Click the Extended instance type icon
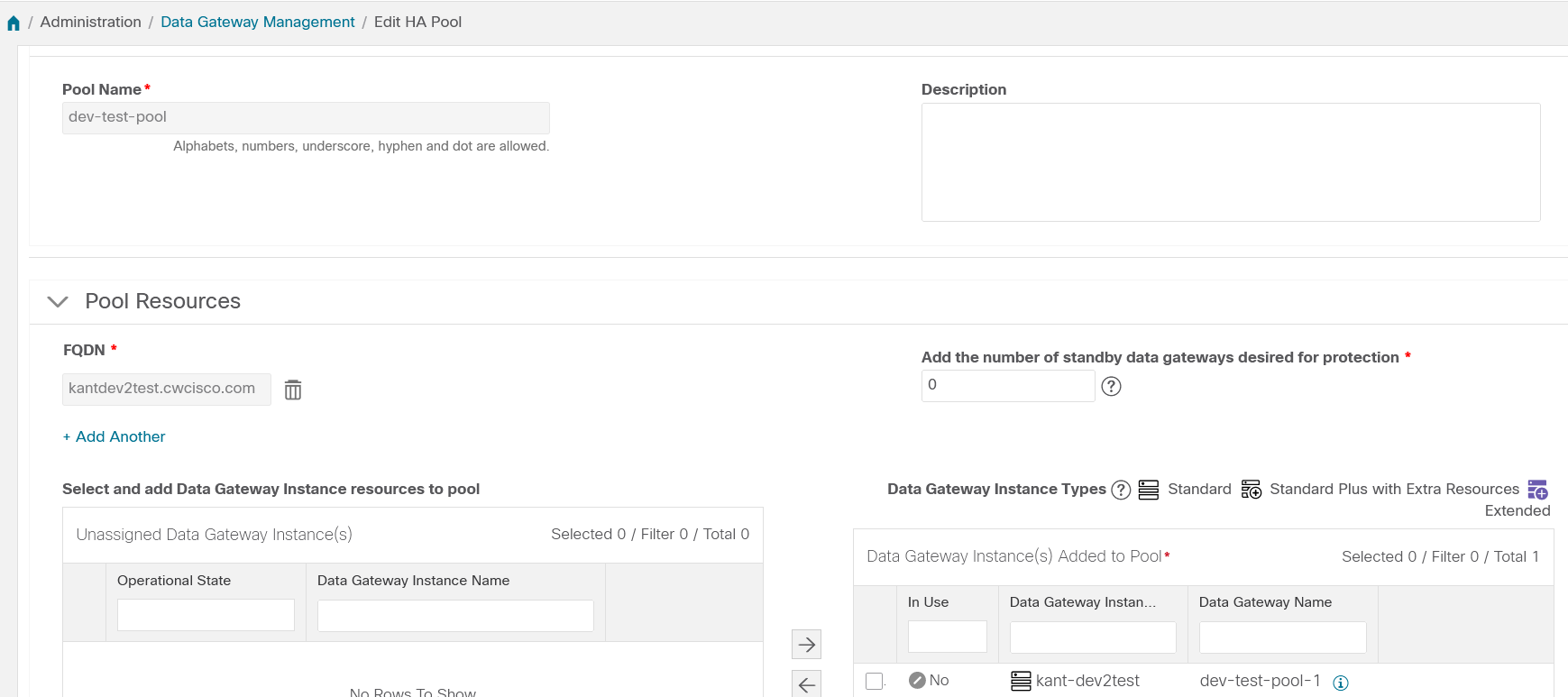 click(x=1537, y=490)
